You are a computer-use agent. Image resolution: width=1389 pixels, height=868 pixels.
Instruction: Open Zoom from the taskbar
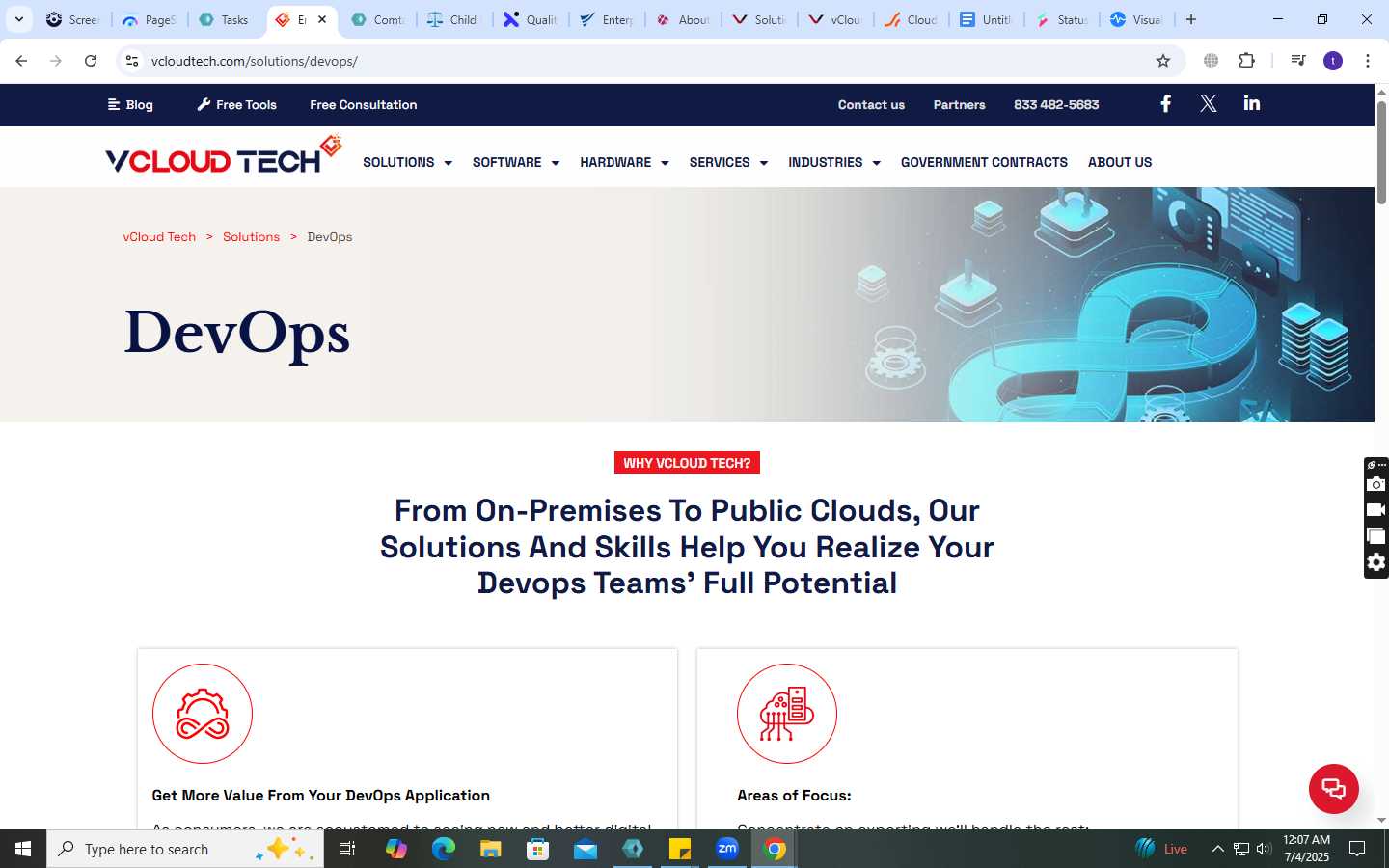click(x=727, y=849)
